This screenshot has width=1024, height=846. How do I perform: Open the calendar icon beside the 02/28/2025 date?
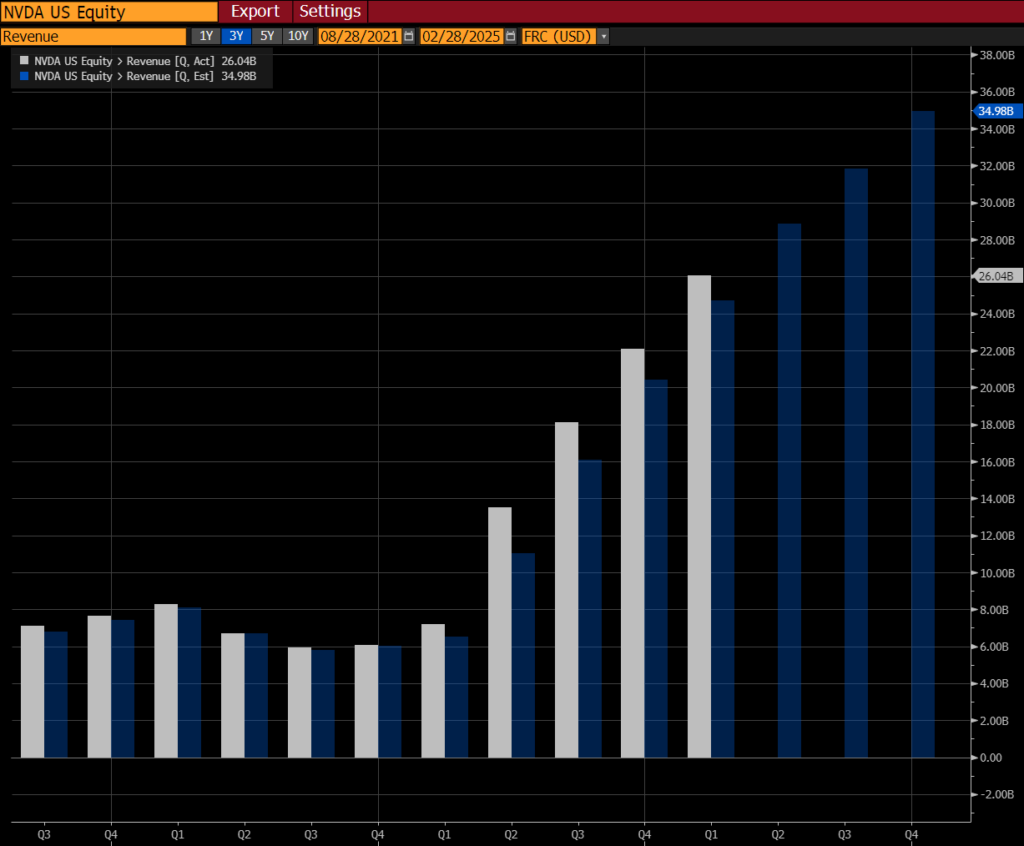coord(511,37)
